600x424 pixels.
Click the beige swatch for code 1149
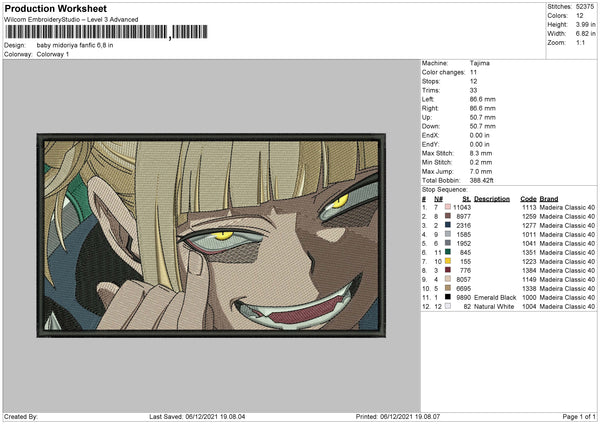click(x=448, y=279)
